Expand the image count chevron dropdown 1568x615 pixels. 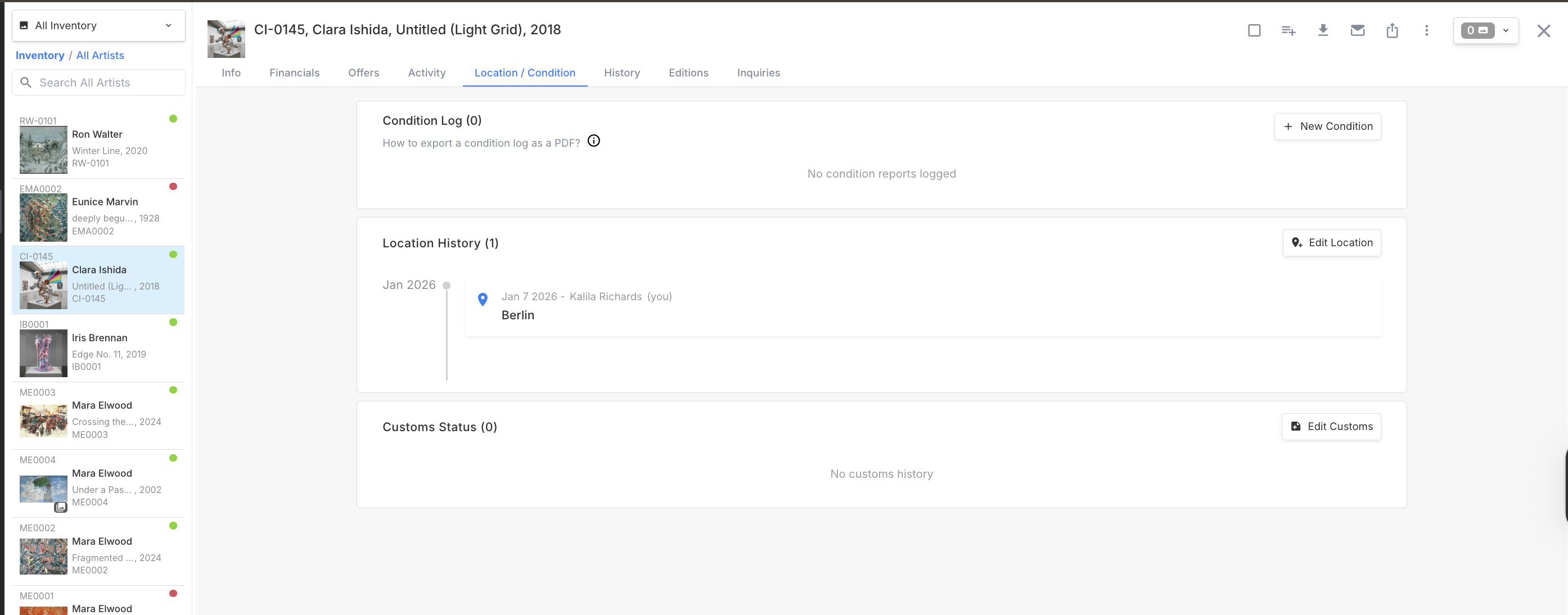pos(1506,30)
